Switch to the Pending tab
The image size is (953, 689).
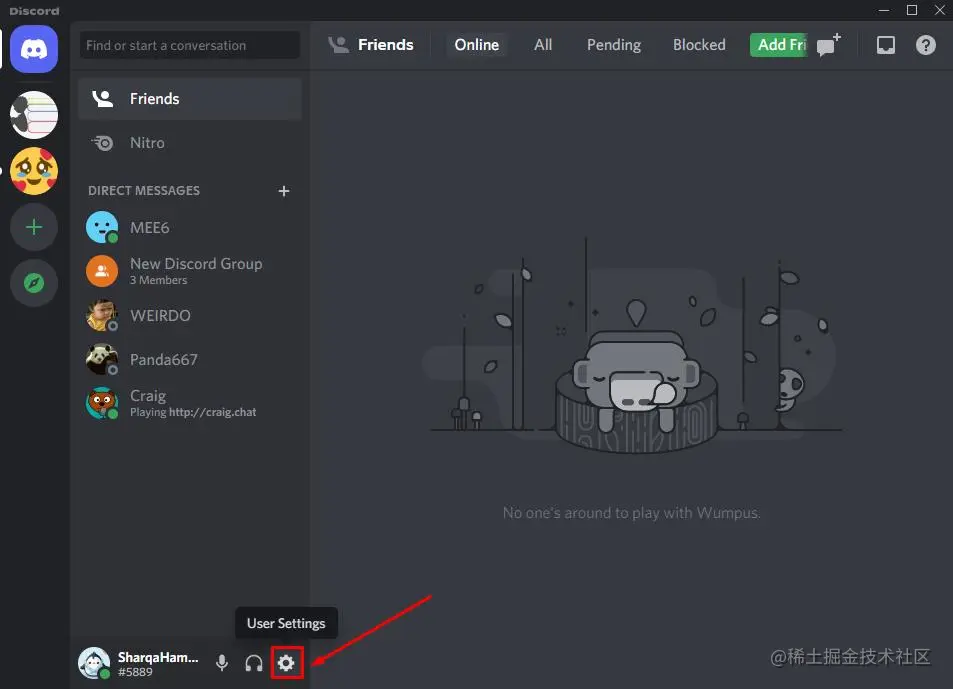[x=614, y=45]
